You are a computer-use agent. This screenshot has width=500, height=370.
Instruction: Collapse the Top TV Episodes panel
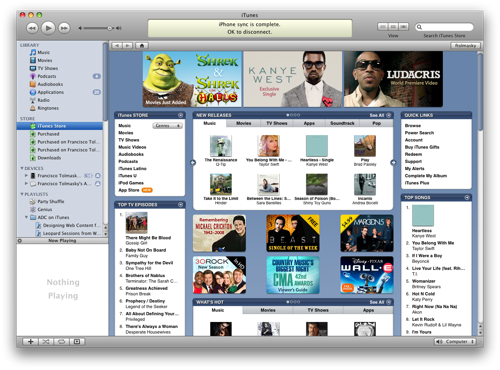click(x=180, y=205)
